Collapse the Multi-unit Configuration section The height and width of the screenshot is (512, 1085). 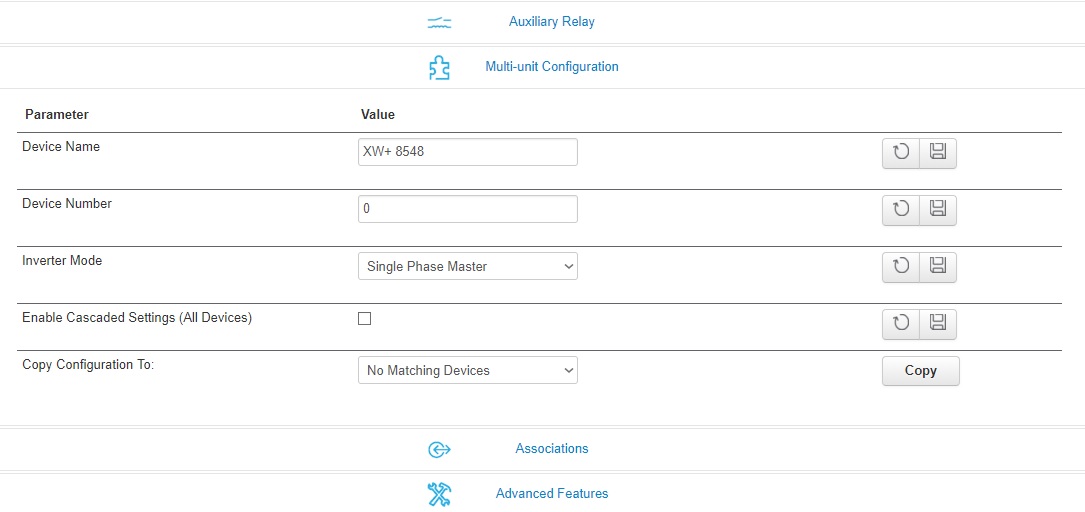click(x=551, y=67)
